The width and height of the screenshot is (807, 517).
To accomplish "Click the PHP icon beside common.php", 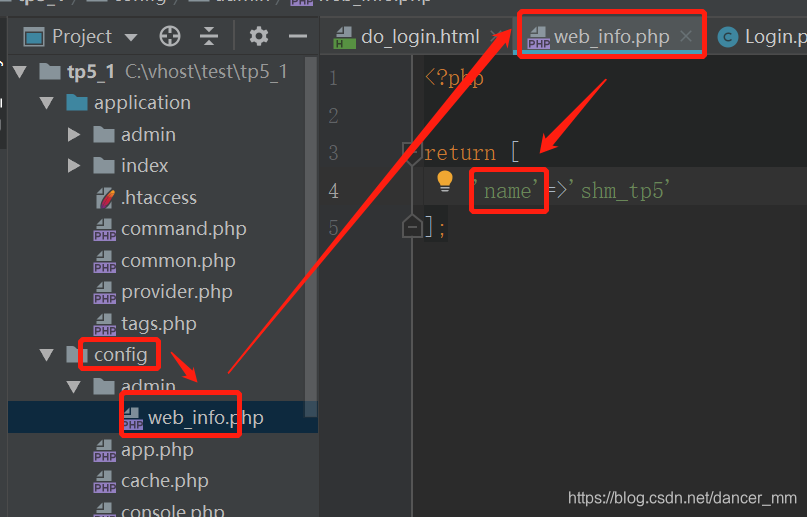I will coord(104,261).
